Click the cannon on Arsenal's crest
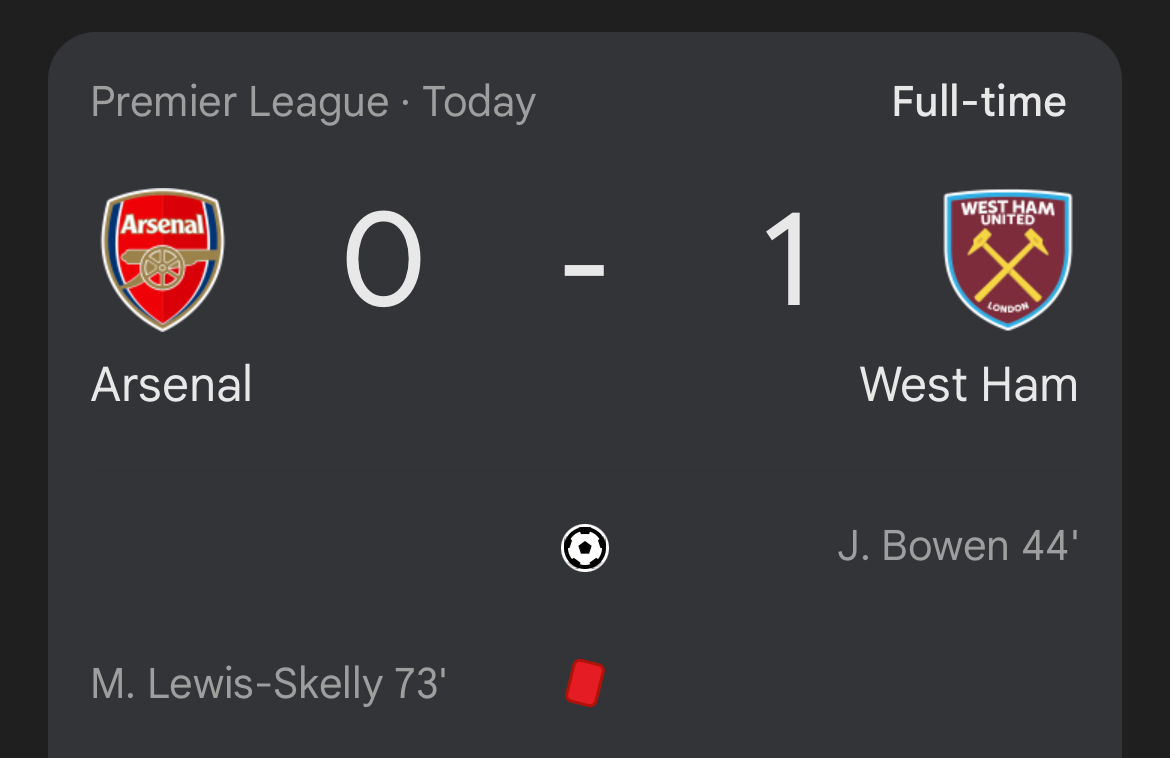 pyautogui.click(x=161, y=264)
